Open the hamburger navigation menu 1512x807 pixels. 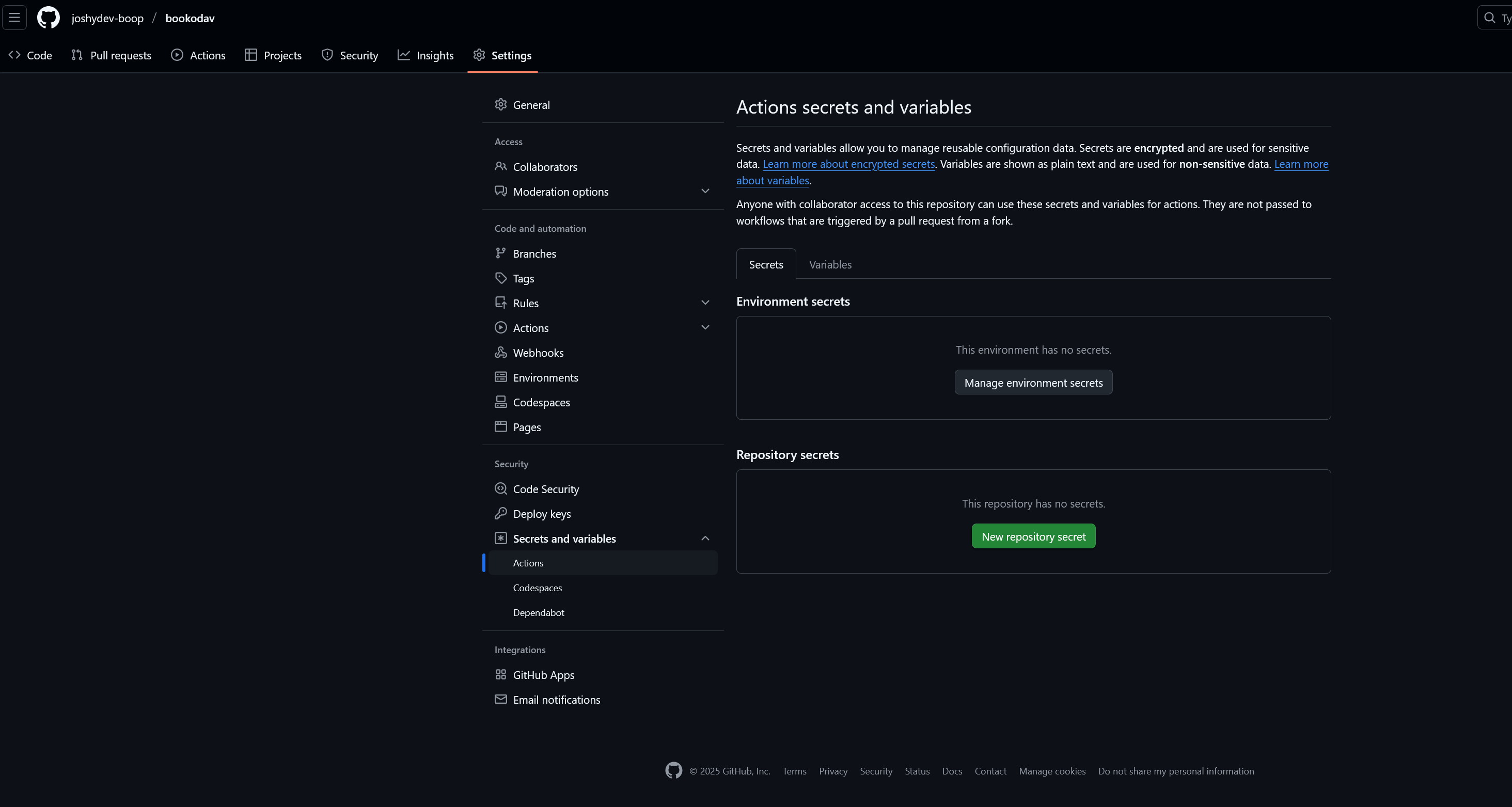[14, 18]
